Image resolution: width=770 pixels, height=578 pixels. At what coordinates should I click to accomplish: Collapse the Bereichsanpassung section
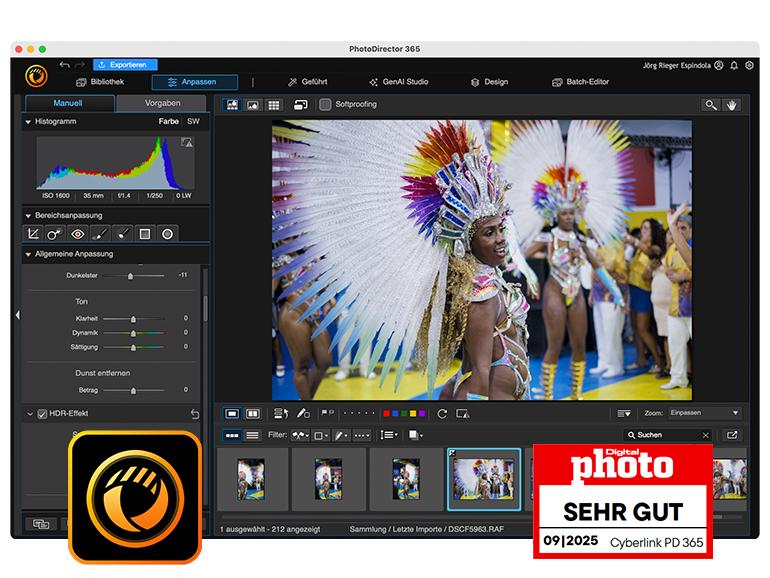[x=28, y=216]
